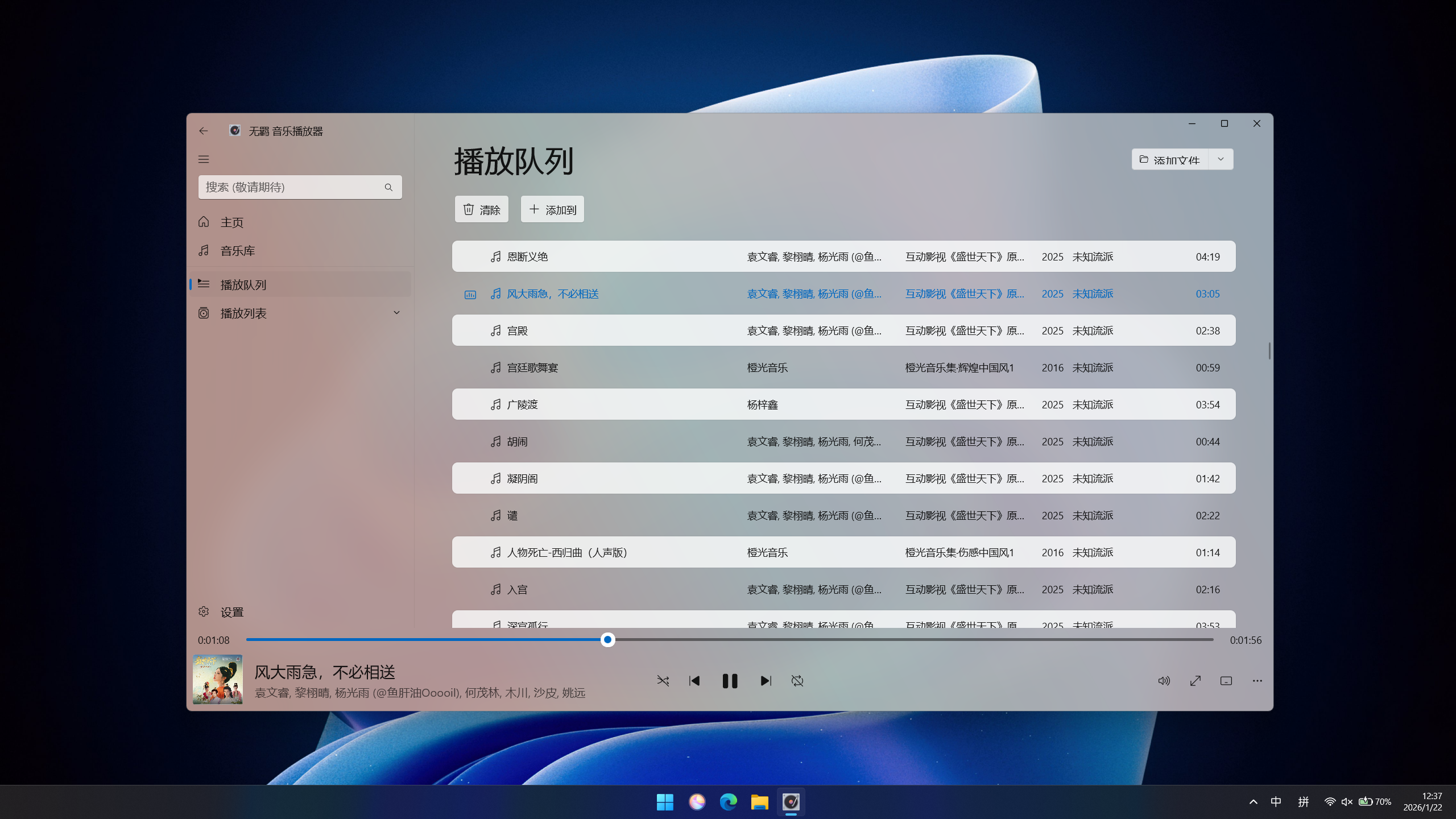Click the playing indicator icon beside 风大雨急

click(470, 295)
